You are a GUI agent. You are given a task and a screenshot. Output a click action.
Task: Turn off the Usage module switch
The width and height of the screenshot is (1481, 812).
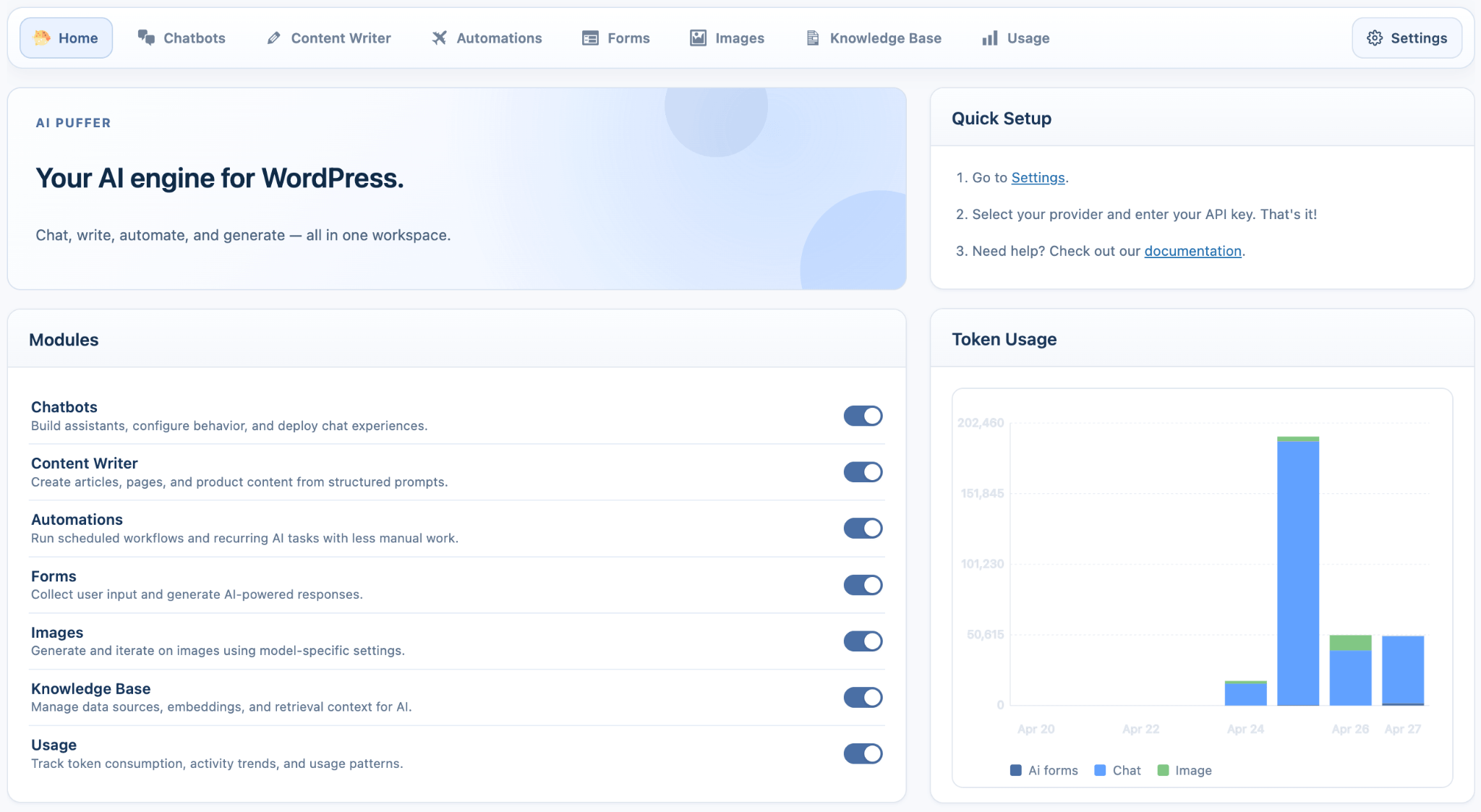tap(863, 753)
